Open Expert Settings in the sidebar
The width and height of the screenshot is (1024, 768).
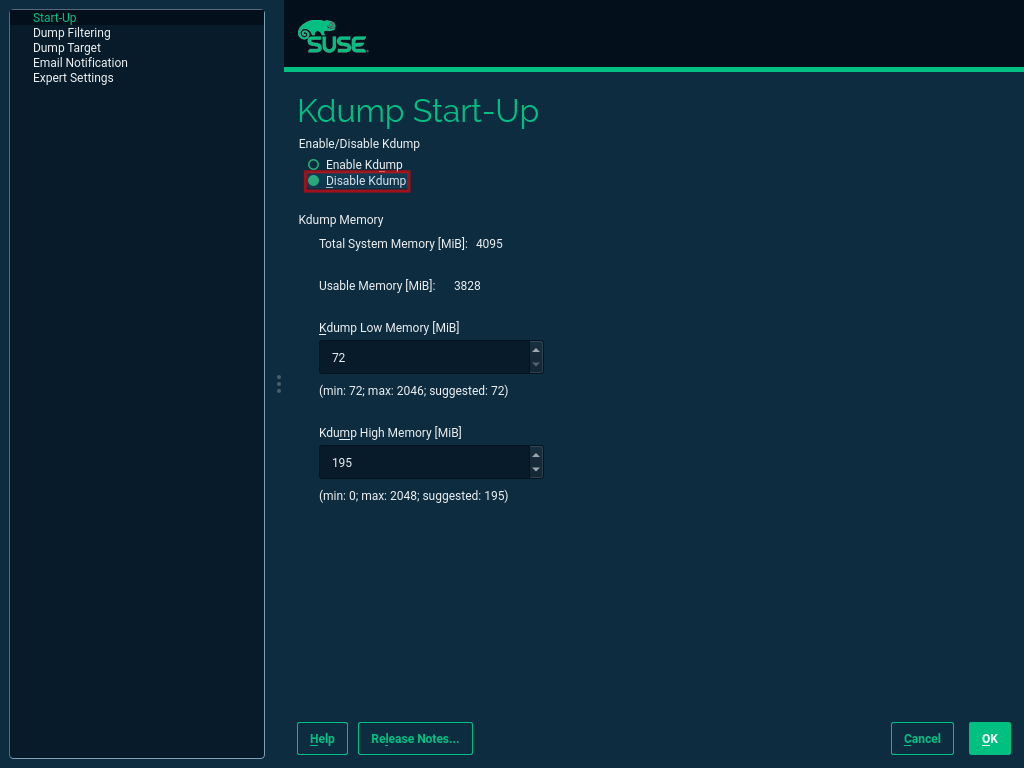tap(73, 78)
